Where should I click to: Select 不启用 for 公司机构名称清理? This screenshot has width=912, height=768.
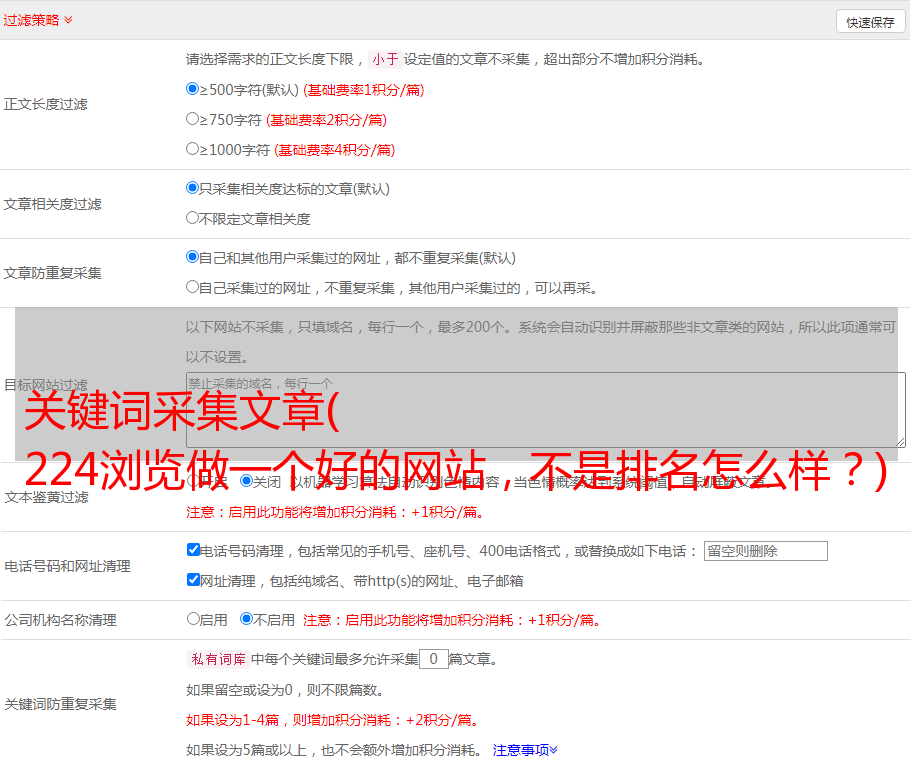pos(247,619)
